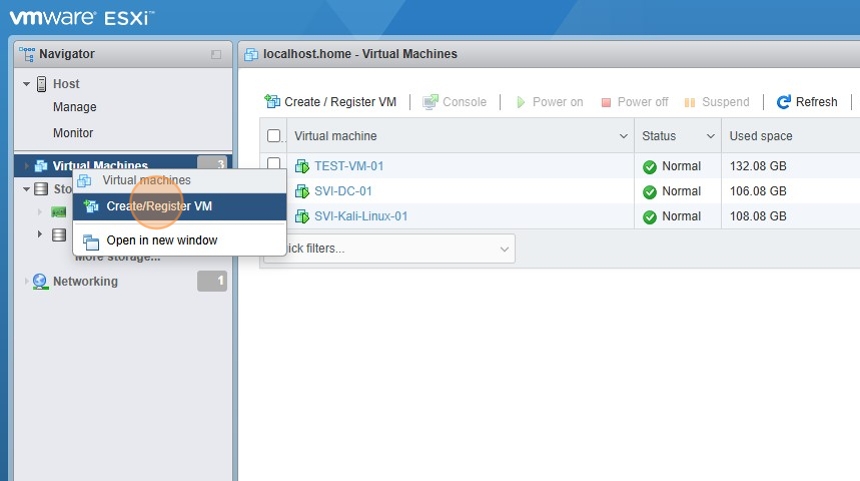
Task: Click the VMware ESXi logo
Action: [x=82, y=18]
